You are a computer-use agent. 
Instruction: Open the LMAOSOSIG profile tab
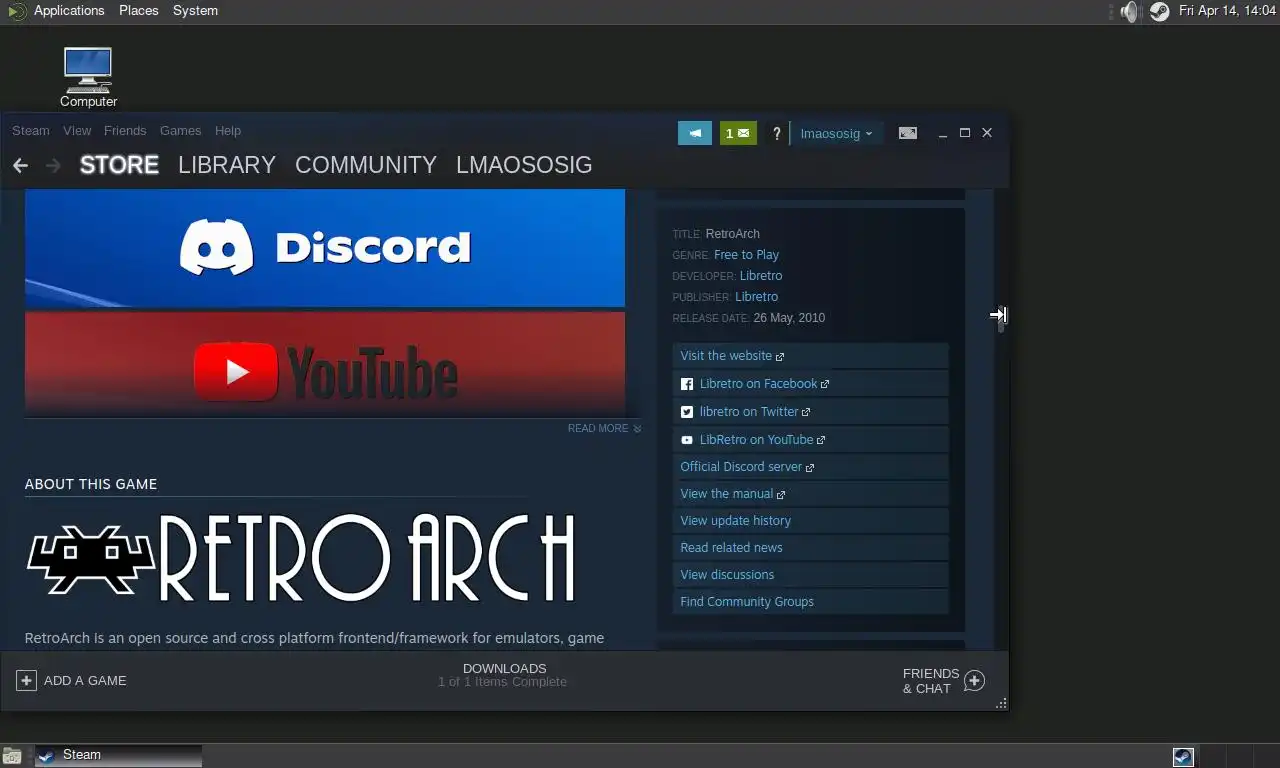pyautogui.click(x=524, y=165)
